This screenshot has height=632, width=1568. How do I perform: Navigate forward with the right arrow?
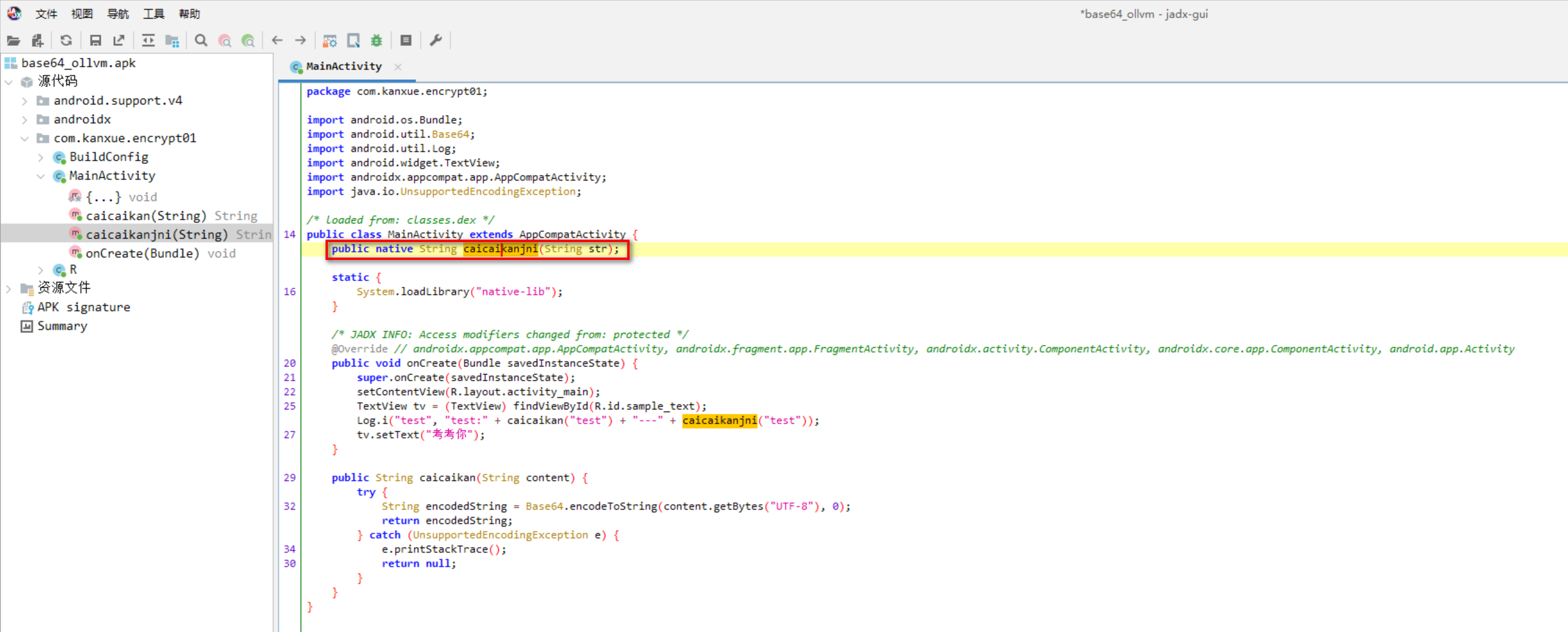300,41
